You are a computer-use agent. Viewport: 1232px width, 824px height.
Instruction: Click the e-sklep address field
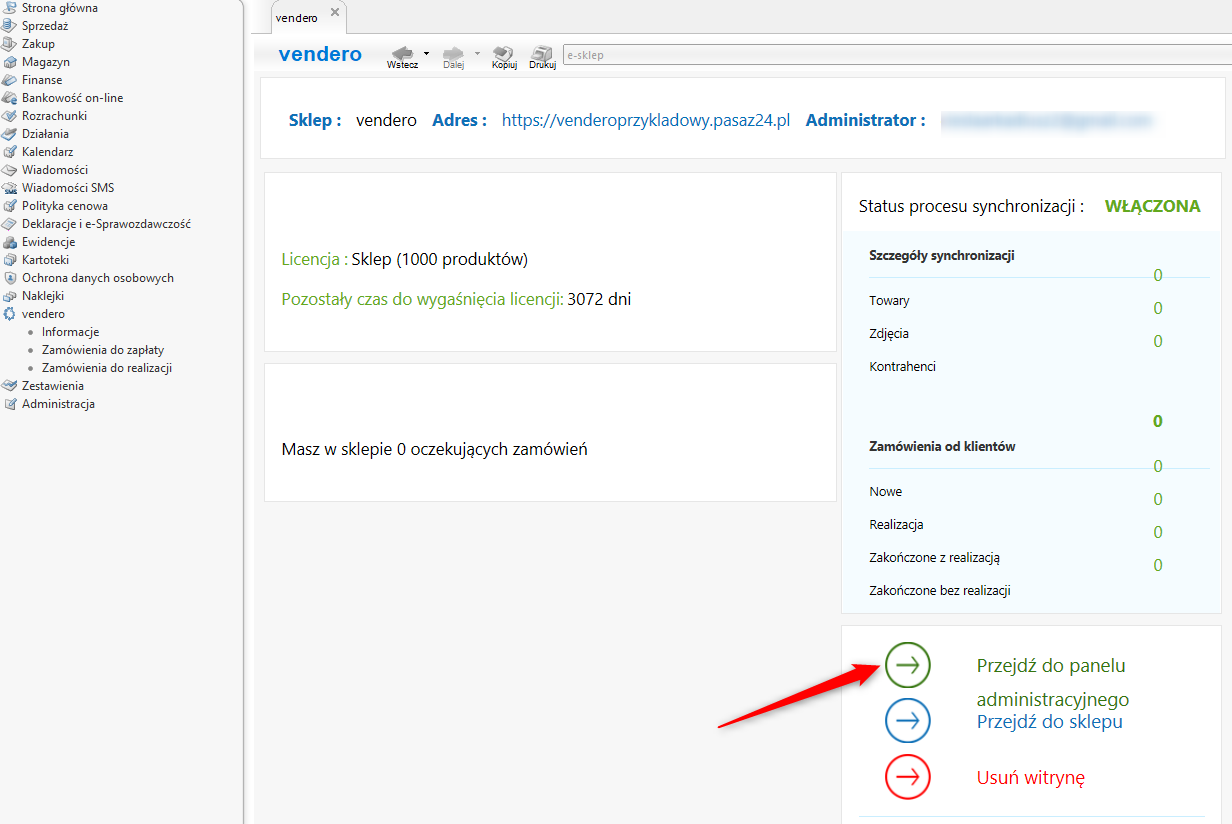click(x=896, y=55)
